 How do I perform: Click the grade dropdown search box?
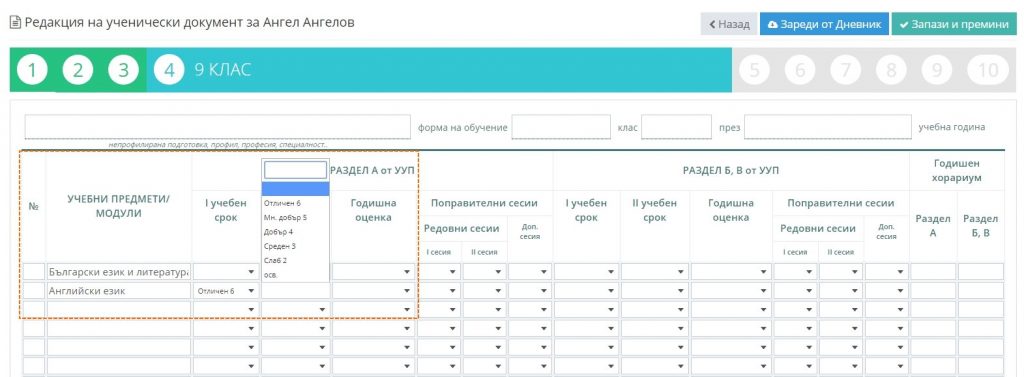click(x=295, y=171)
